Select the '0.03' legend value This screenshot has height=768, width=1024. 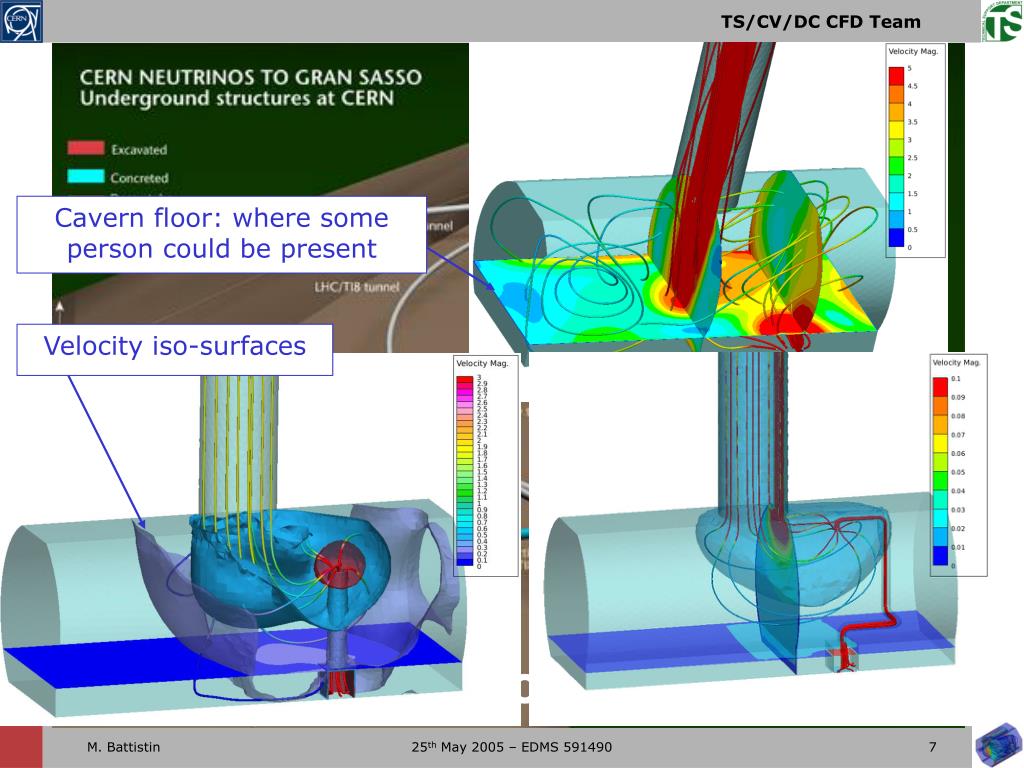958,510
